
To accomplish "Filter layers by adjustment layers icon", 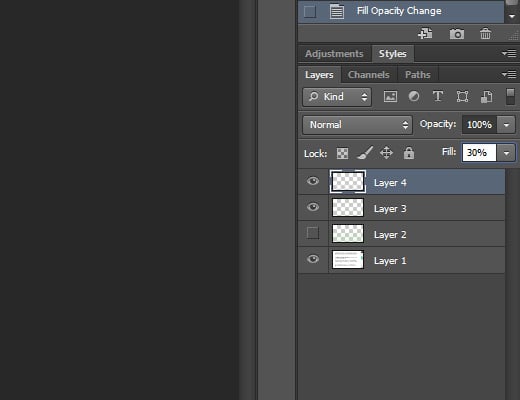I will (x=414, y=97).
